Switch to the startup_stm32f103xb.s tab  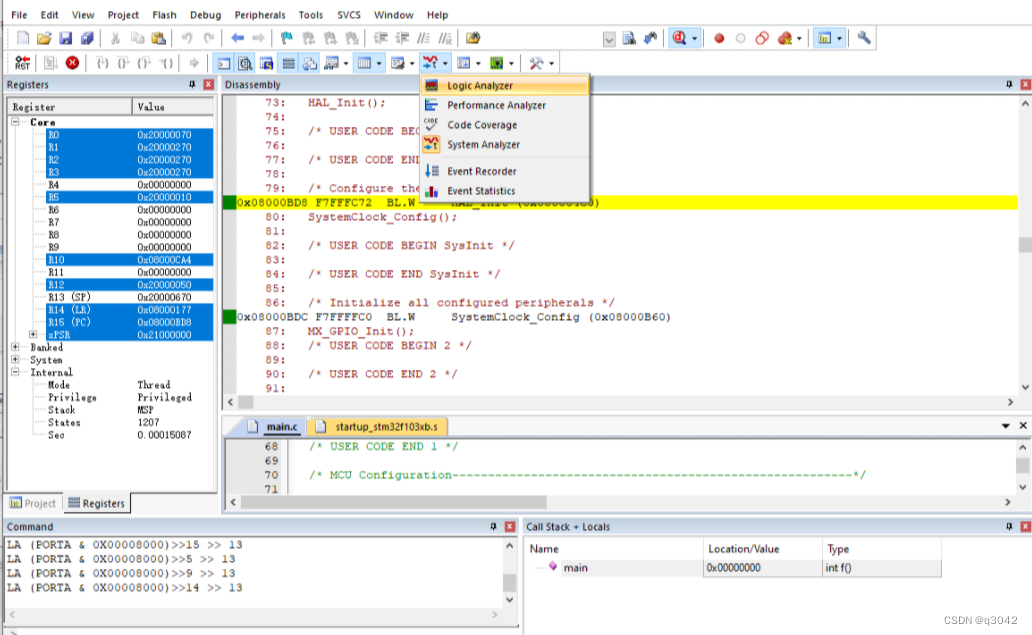(378, 426)
